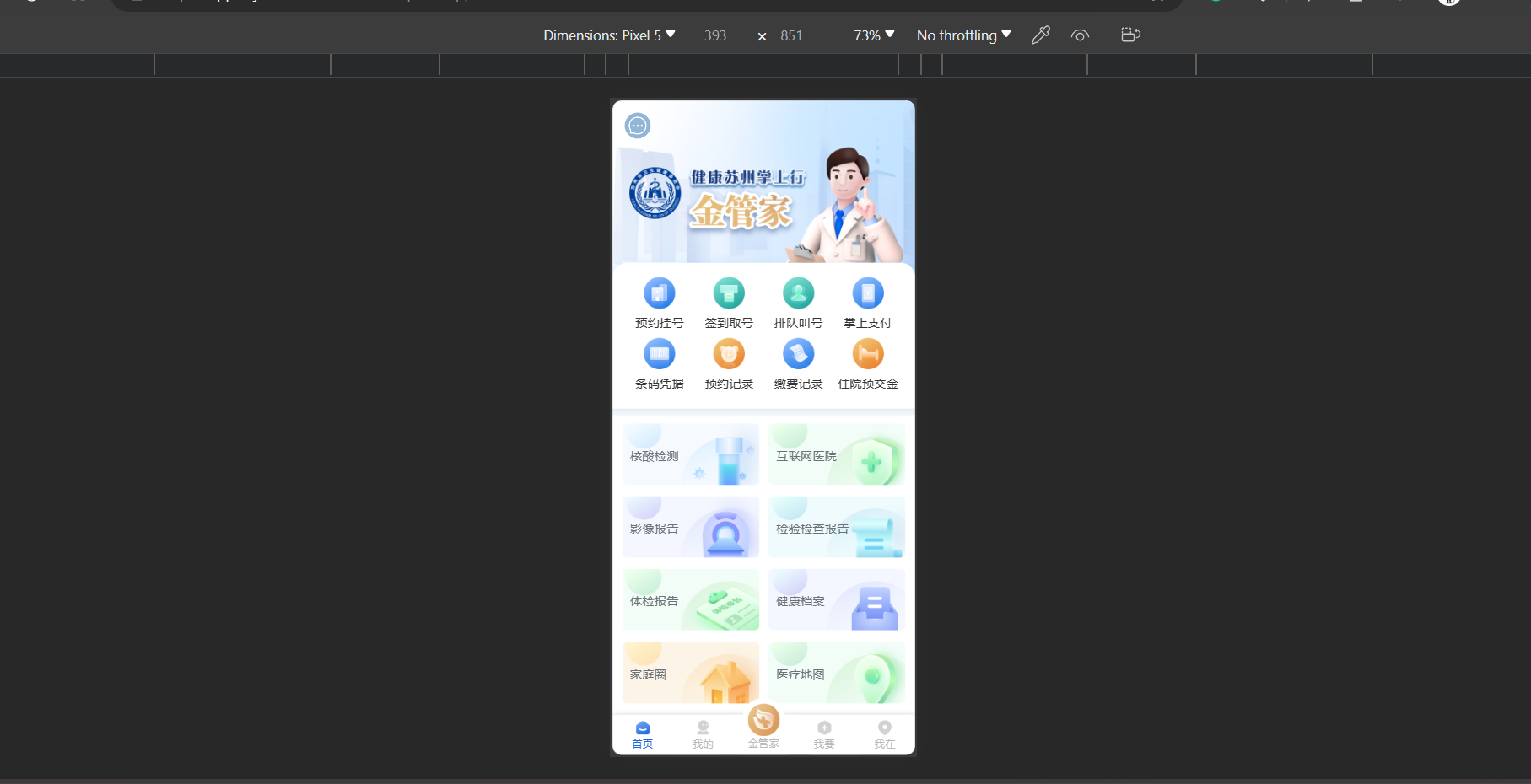
Task: Tap the center 金管家 tab button
Action: 763,727
